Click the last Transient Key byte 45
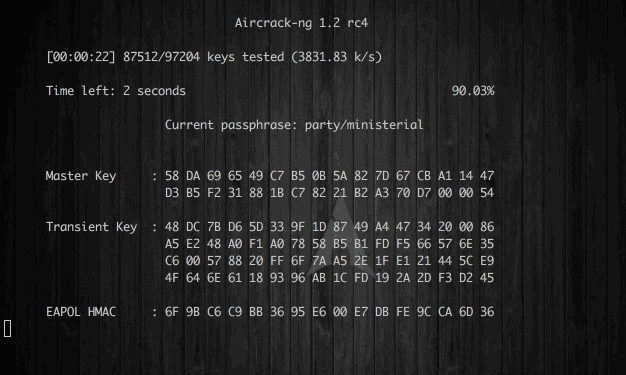Image resolution: width=626 pixels, height=375 pixels. pos(487,278)
